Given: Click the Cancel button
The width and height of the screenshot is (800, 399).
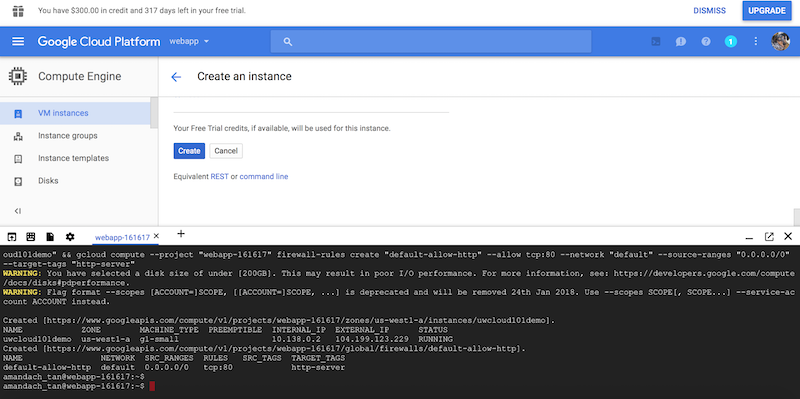Looking at the screenshot, I should point(226,151).
